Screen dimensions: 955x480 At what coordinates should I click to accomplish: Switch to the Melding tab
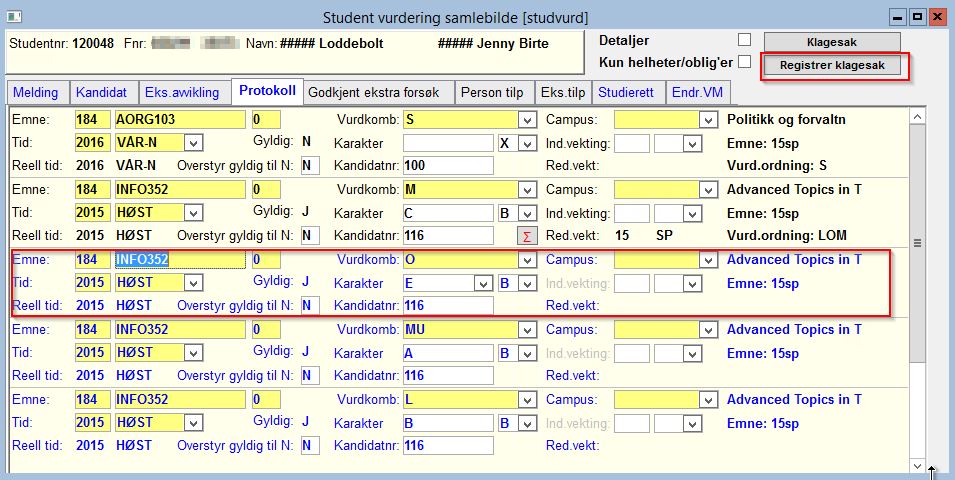tap(36, 93)
